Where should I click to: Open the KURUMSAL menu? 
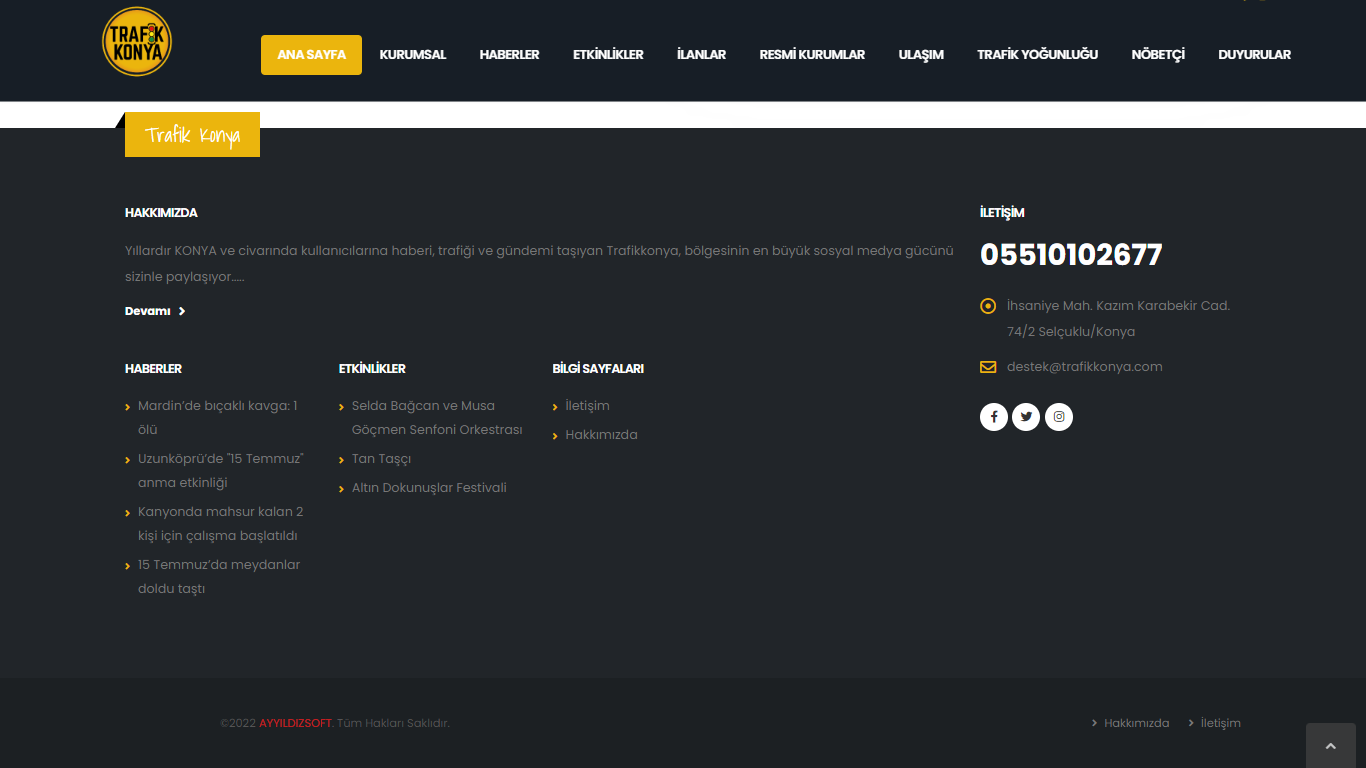click(x=412, y=55)
